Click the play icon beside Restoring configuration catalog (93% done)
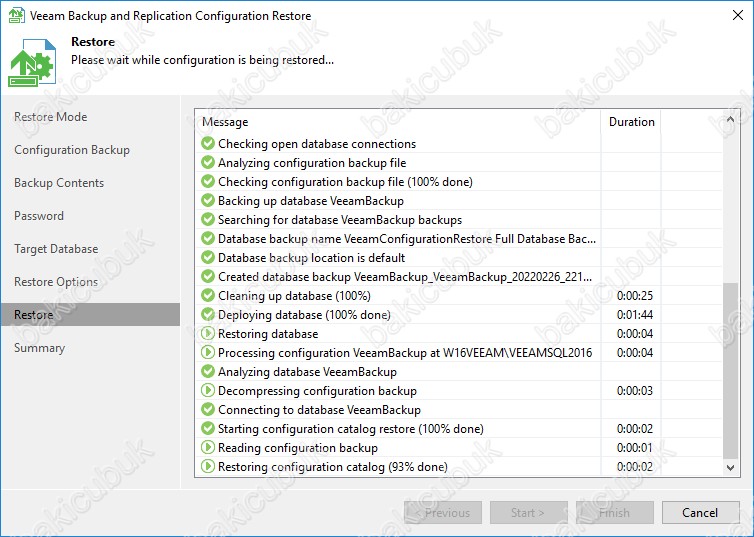The height and width of the screenshot is (537, 754). pyautogui.click(x=208, y=466)
